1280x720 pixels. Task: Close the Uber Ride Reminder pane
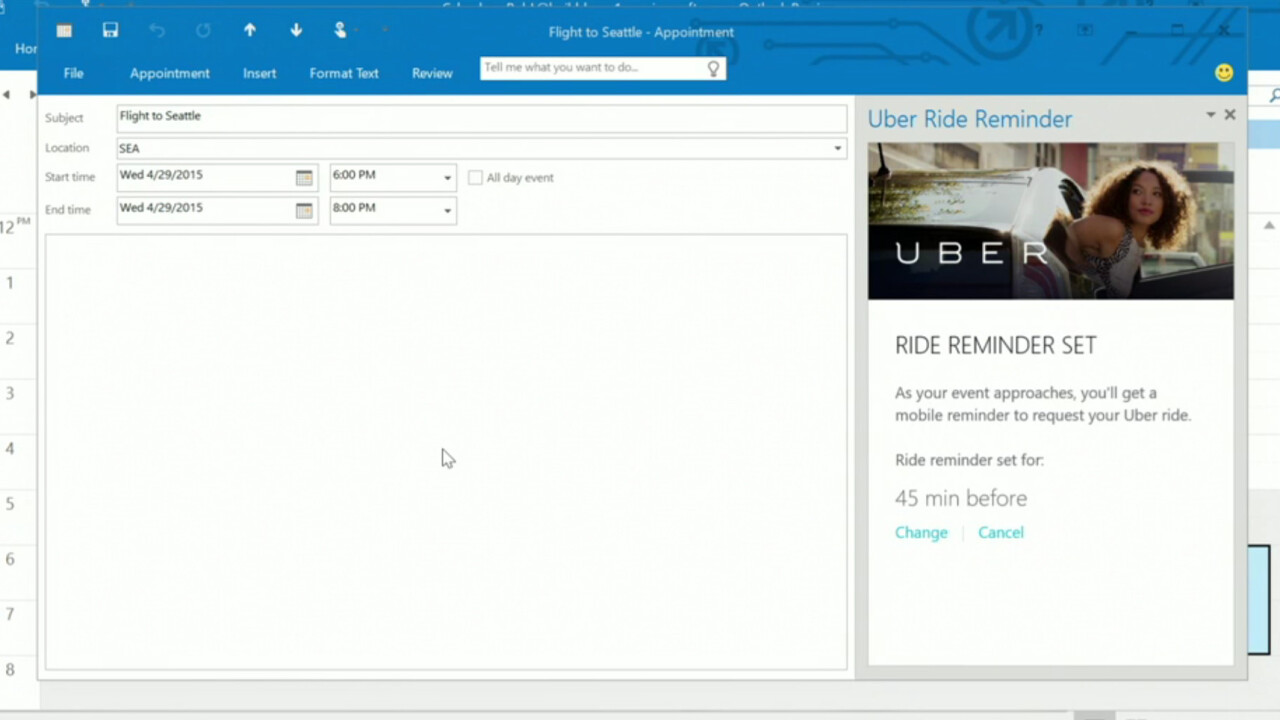1230,115
